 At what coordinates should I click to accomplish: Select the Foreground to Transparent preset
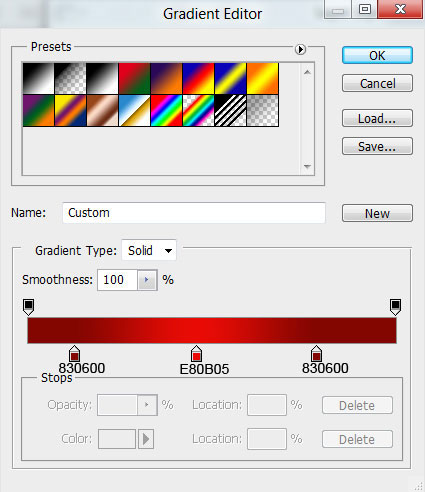pos(70,78)
